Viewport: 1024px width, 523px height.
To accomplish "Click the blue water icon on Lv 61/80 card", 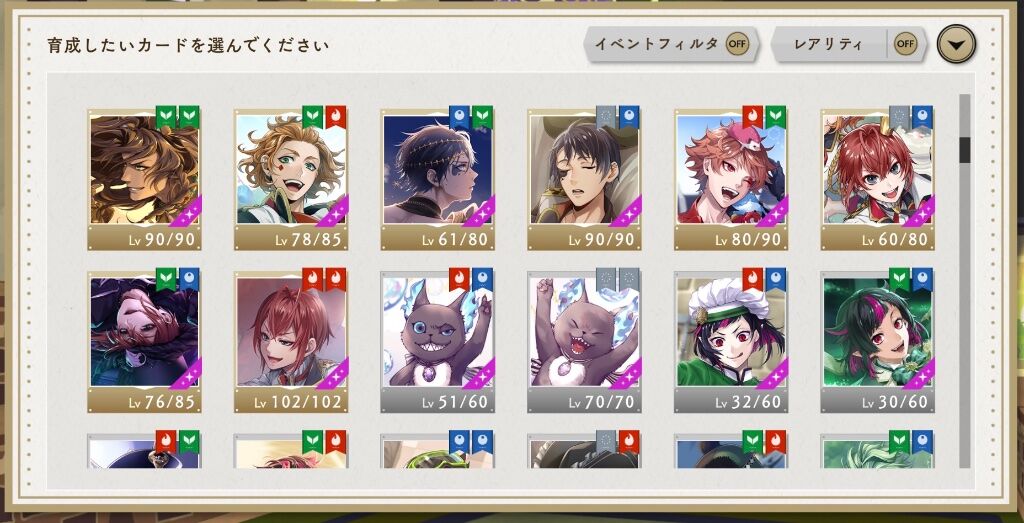I will (460, 117).
